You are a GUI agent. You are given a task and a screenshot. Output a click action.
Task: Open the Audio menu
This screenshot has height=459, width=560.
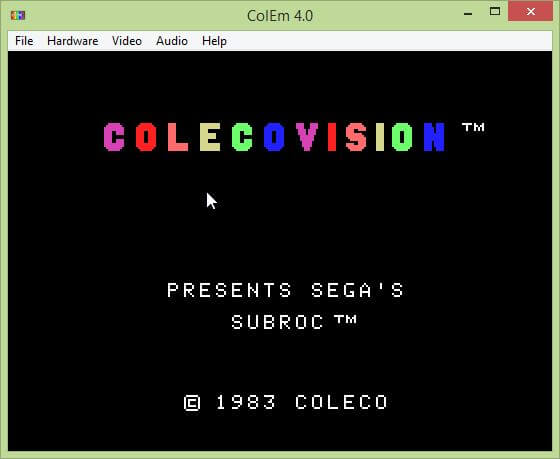[172, 41]
